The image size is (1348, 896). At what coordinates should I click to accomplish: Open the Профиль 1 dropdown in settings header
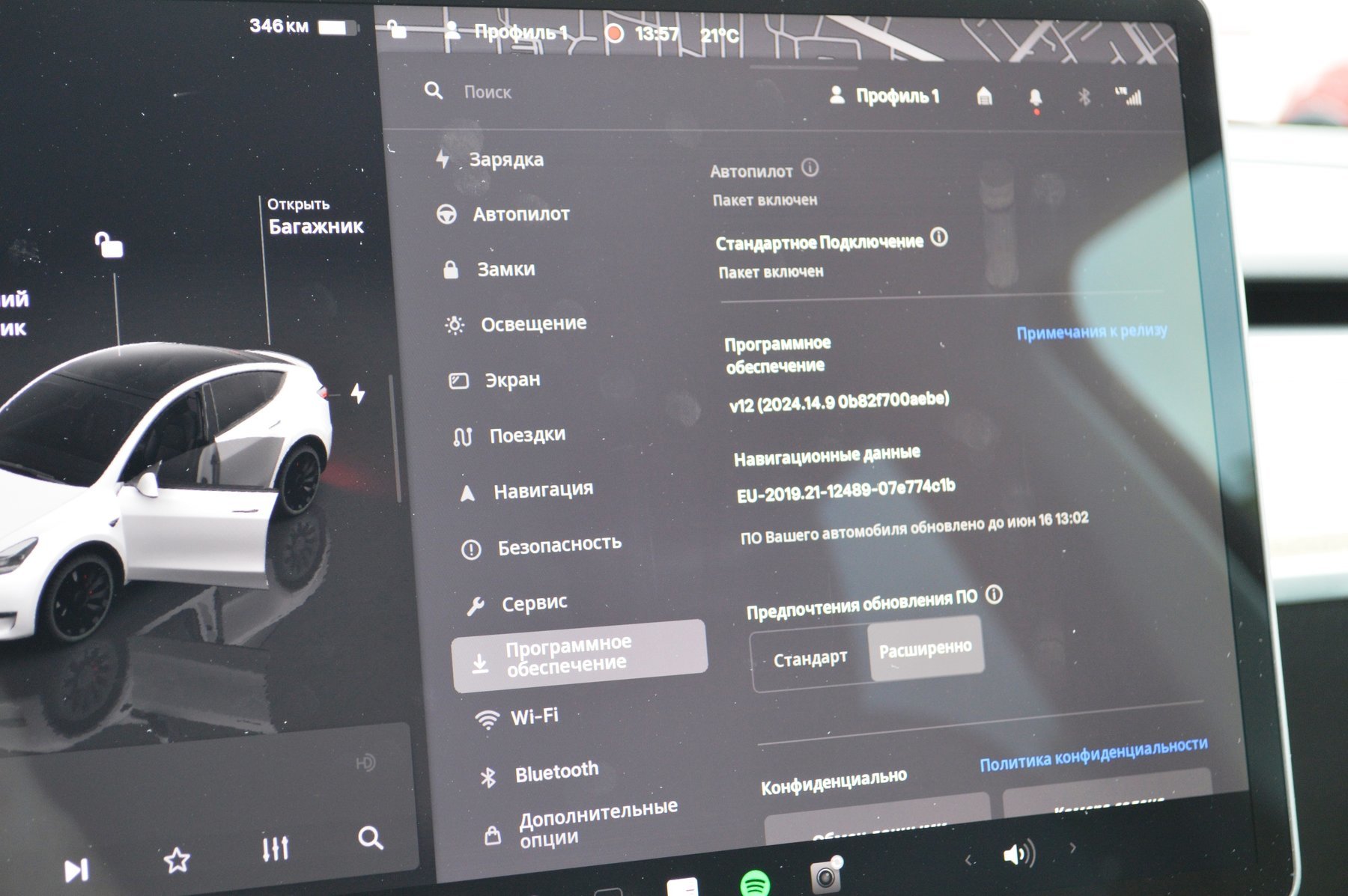point(884,96)
